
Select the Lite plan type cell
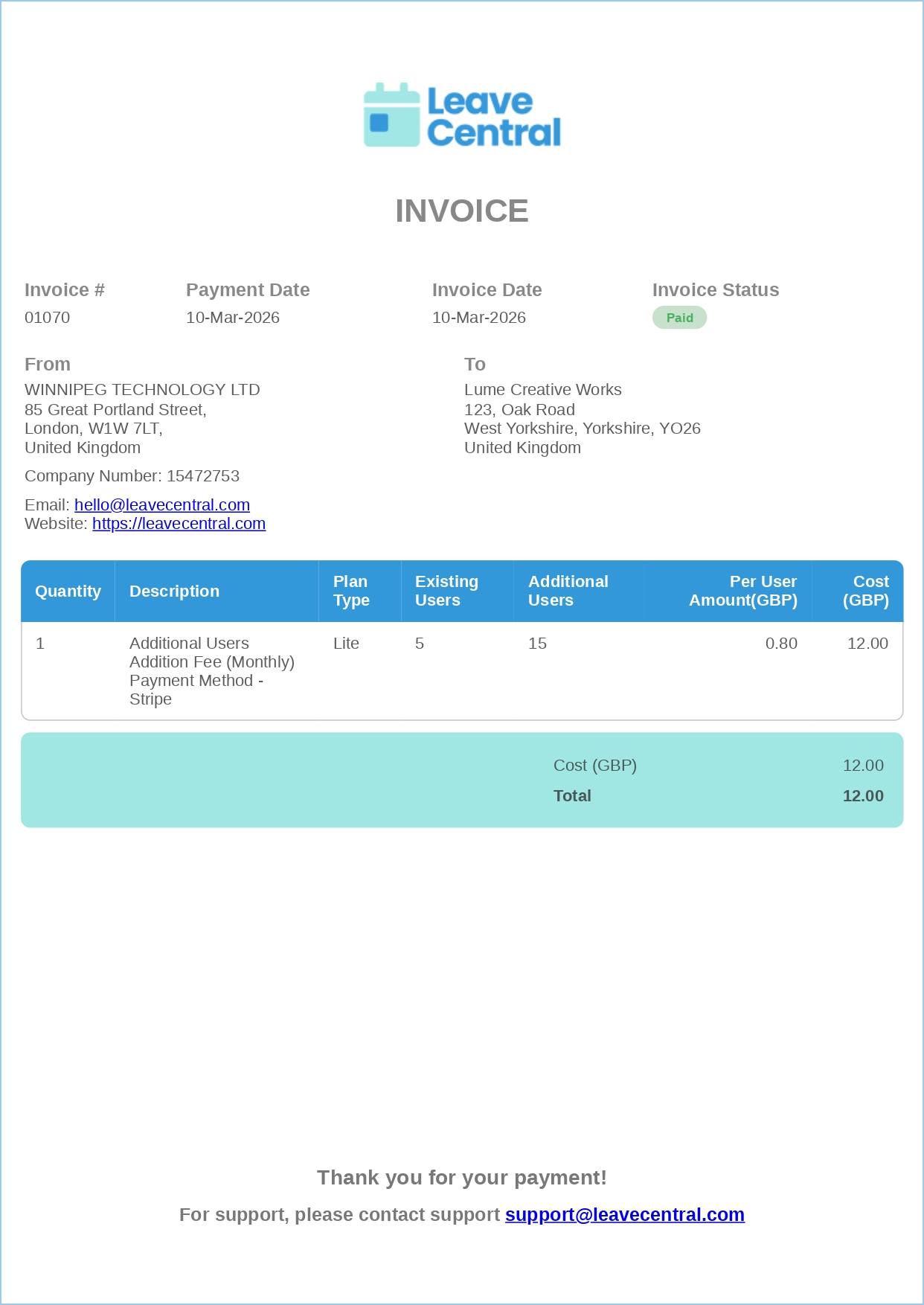(346, 644)
